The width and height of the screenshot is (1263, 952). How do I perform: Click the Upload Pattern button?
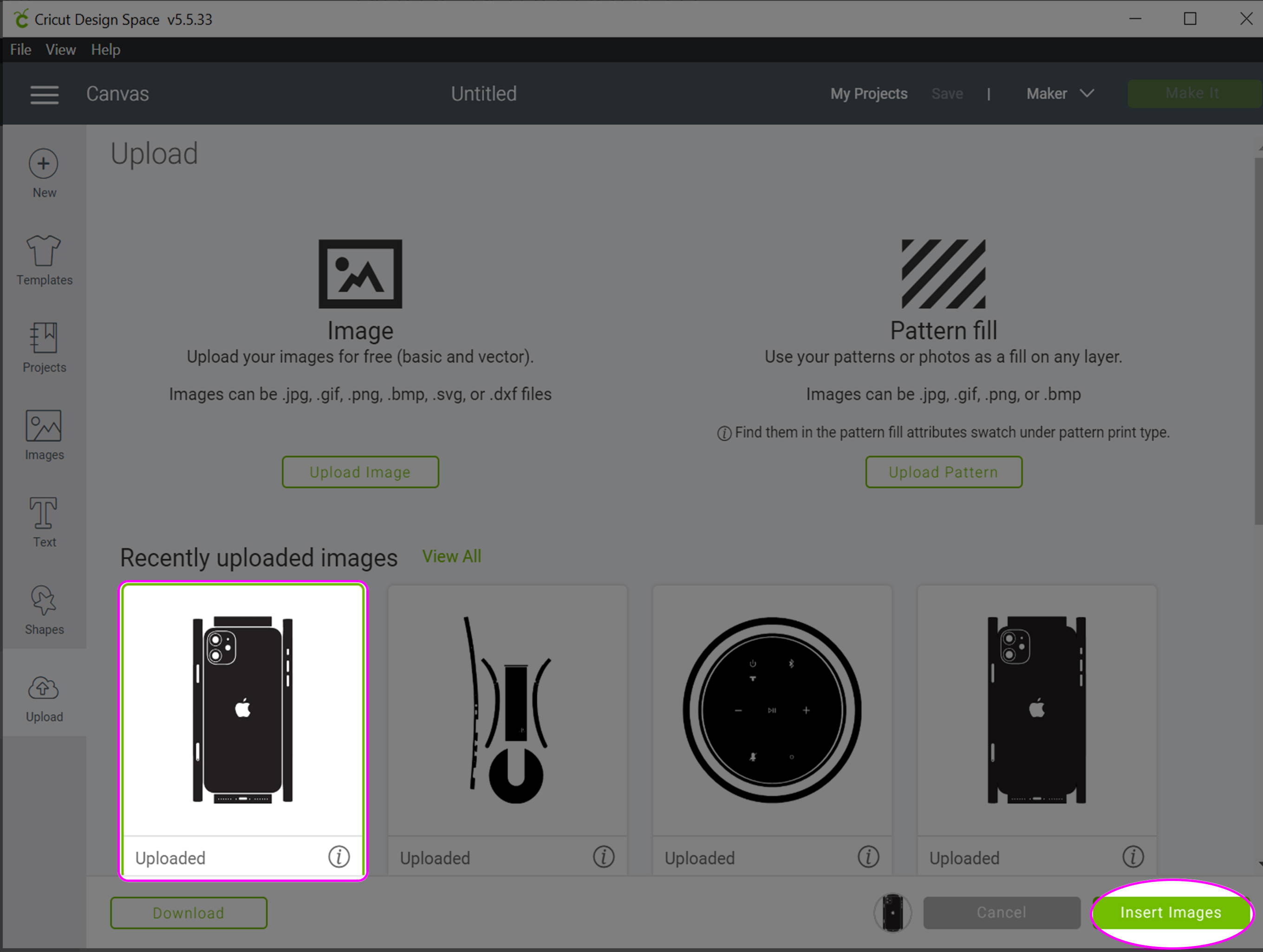tap(943, 472)
